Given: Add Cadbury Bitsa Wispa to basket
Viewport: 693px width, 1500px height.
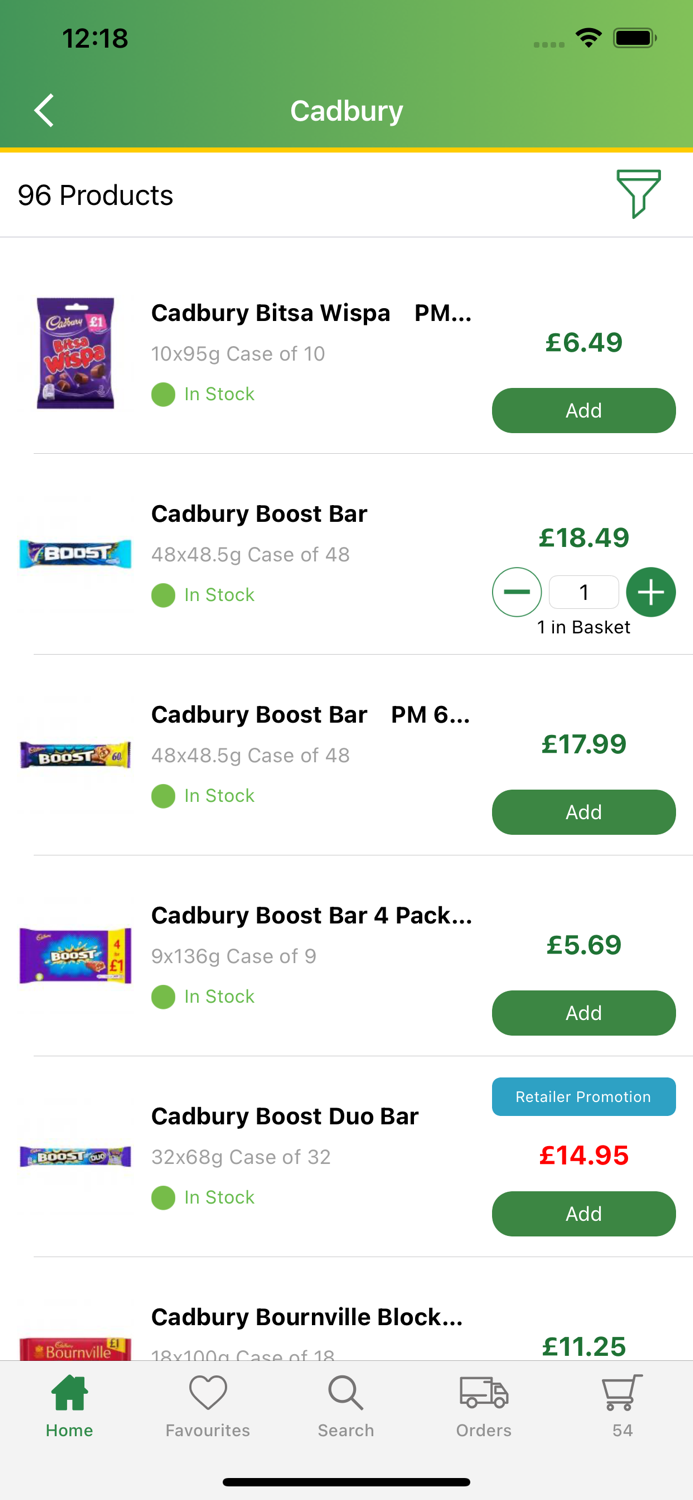Looking at the screenshot, I should (583, 410).
